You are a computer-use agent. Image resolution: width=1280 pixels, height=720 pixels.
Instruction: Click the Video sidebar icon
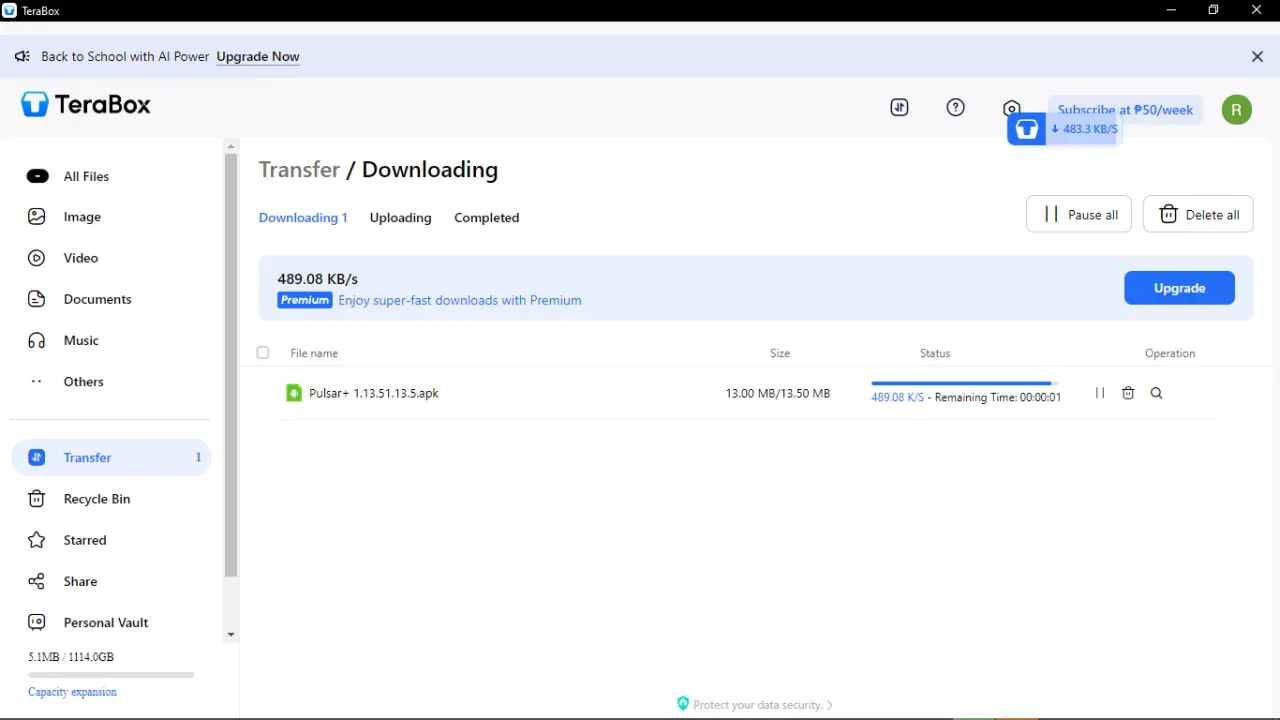[x=37, y=258]
